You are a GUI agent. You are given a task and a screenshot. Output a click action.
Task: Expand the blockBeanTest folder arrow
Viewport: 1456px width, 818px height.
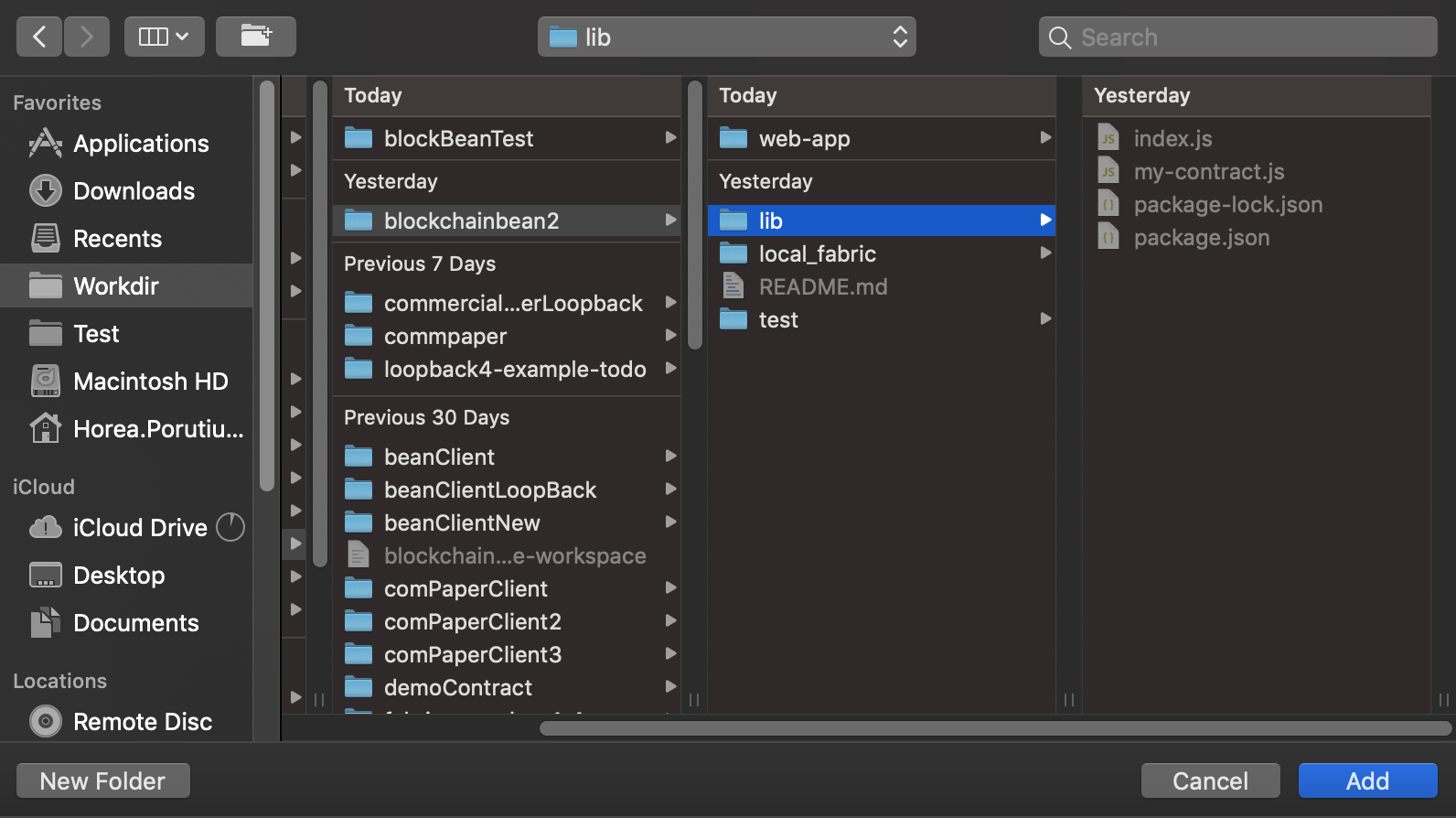point(670,138)
